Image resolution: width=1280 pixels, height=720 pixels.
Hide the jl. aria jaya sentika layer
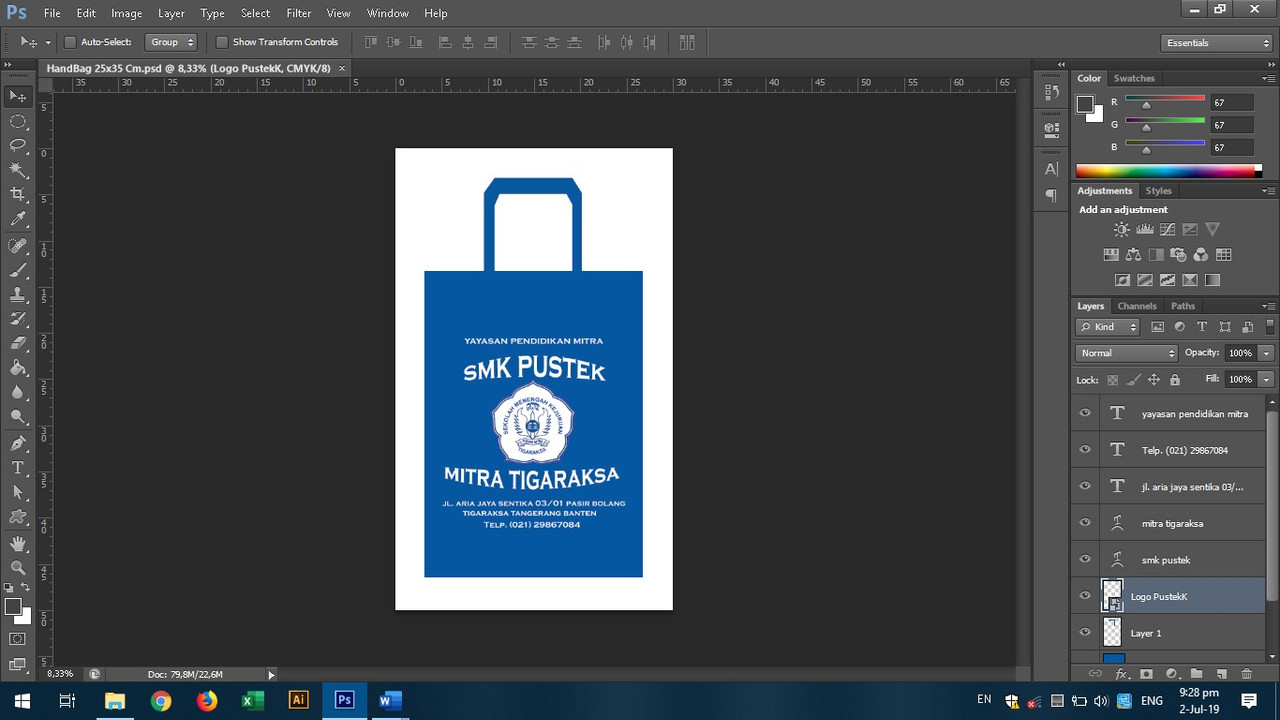[x=1085, y=486]
